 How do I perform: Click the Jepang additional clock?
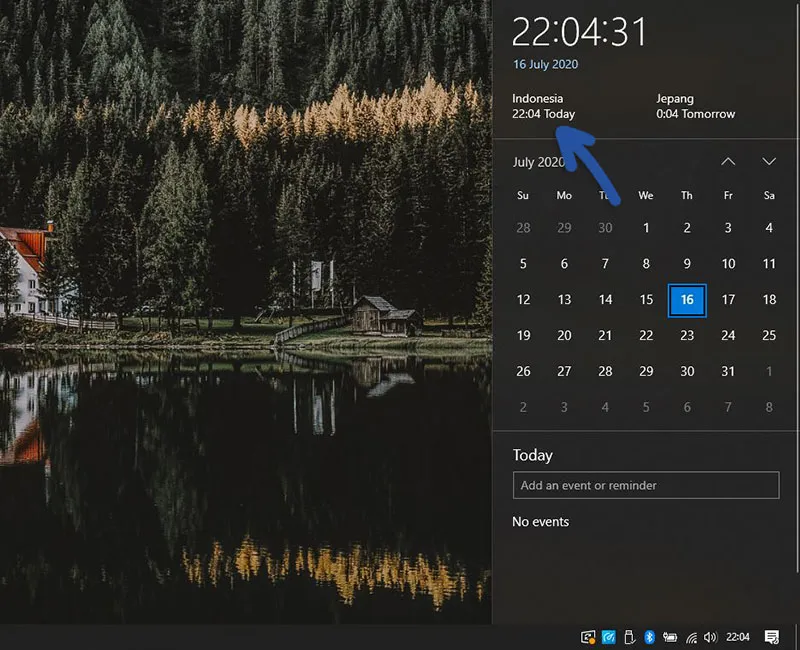(695, 107)
